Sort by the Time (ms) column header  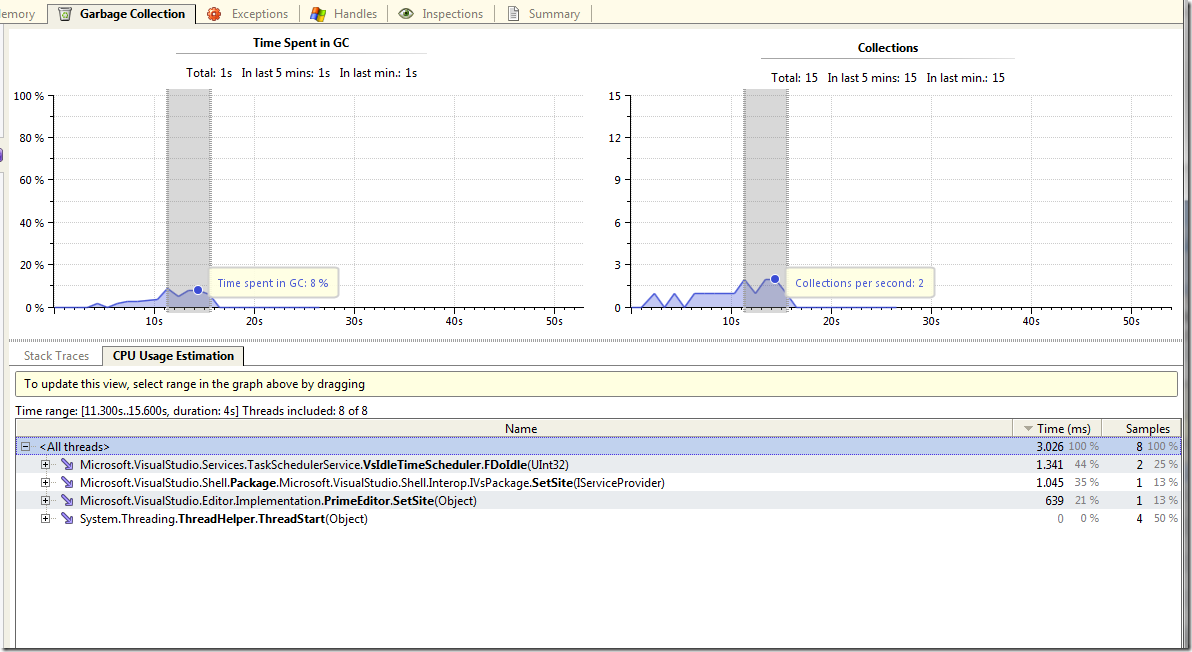[x=1057, y=429]
